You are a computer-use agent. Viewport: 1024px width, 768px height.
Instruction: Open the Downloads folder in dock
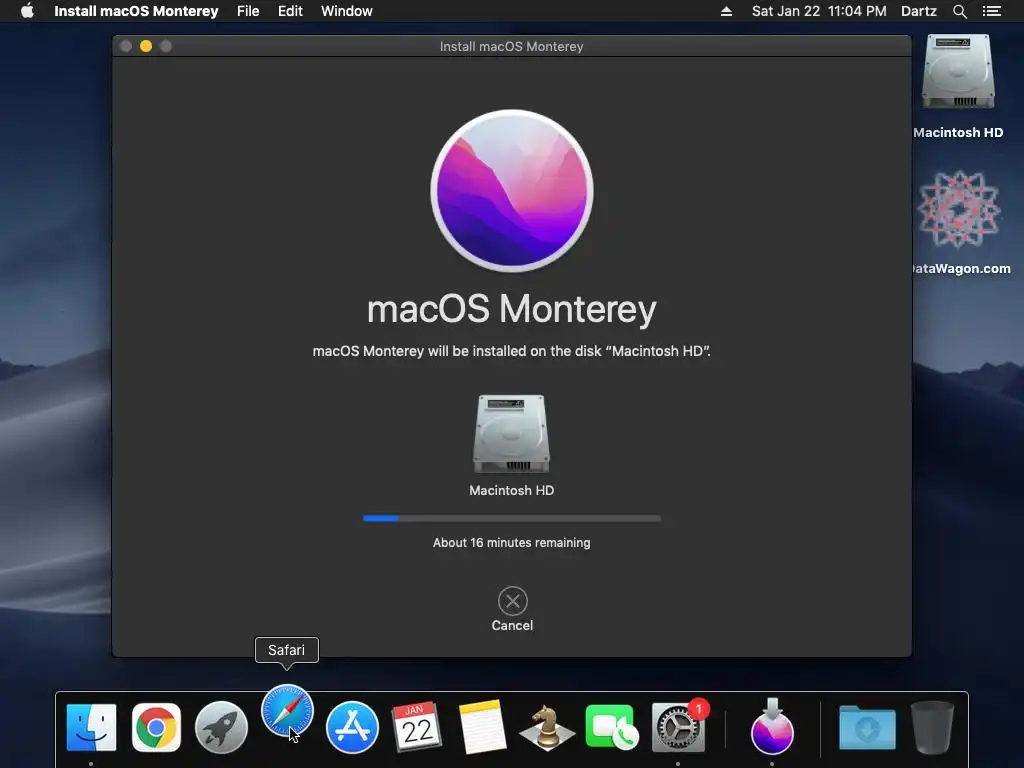tap(867, 727)
